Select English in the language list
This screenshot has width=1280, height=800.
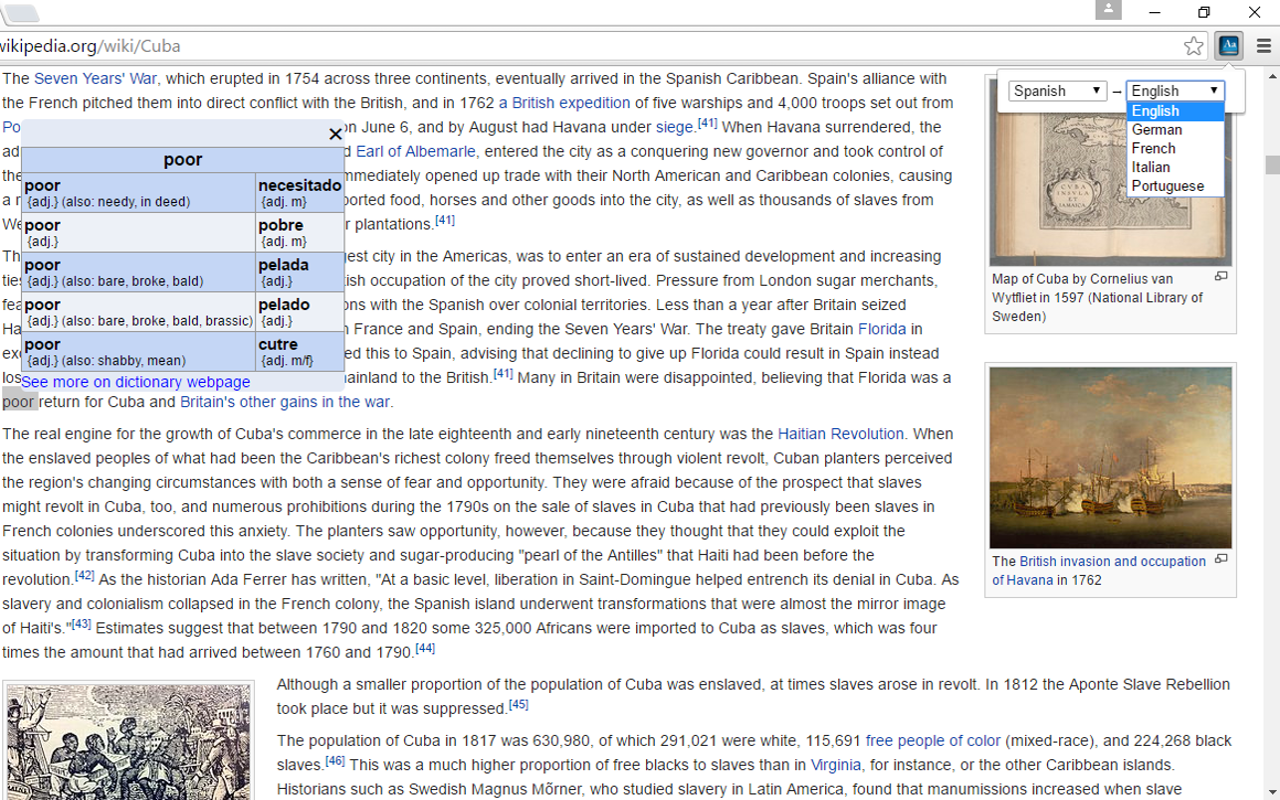coord(1175,111)
